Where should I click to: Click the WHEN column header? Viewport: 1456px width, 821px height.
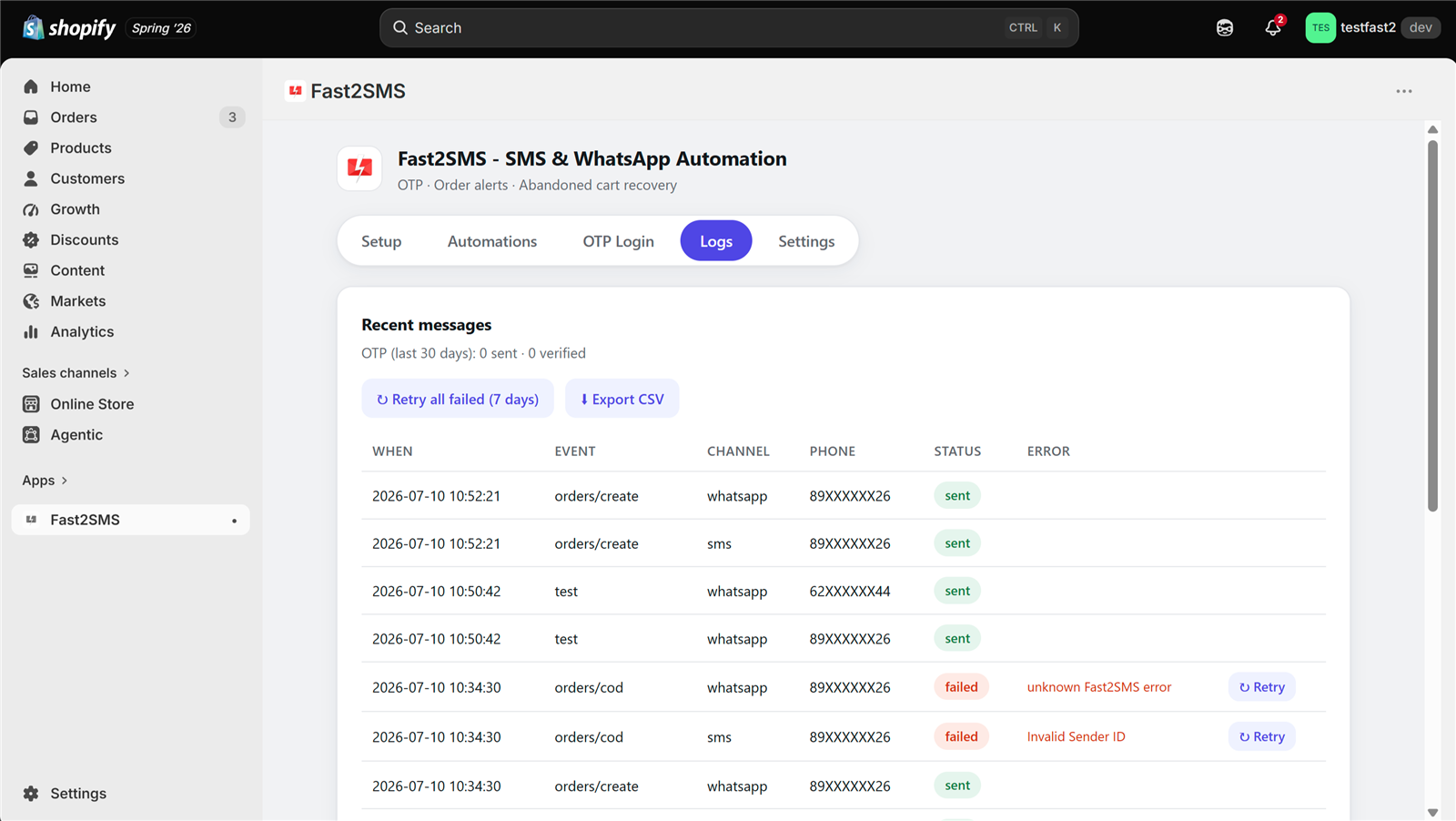[392, 451]
